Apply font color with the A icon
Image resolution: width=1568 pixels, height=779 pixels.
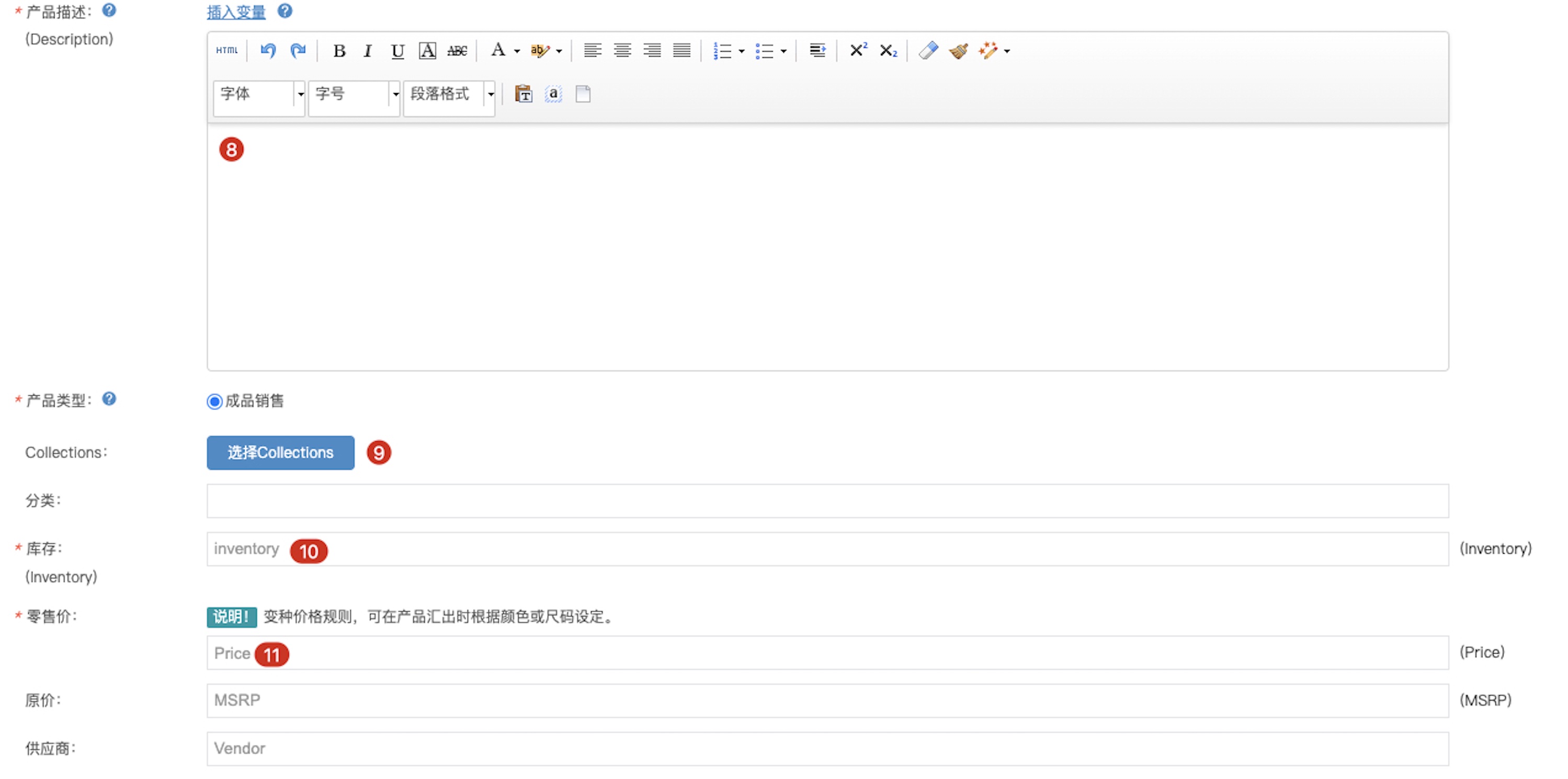point(498,50)
